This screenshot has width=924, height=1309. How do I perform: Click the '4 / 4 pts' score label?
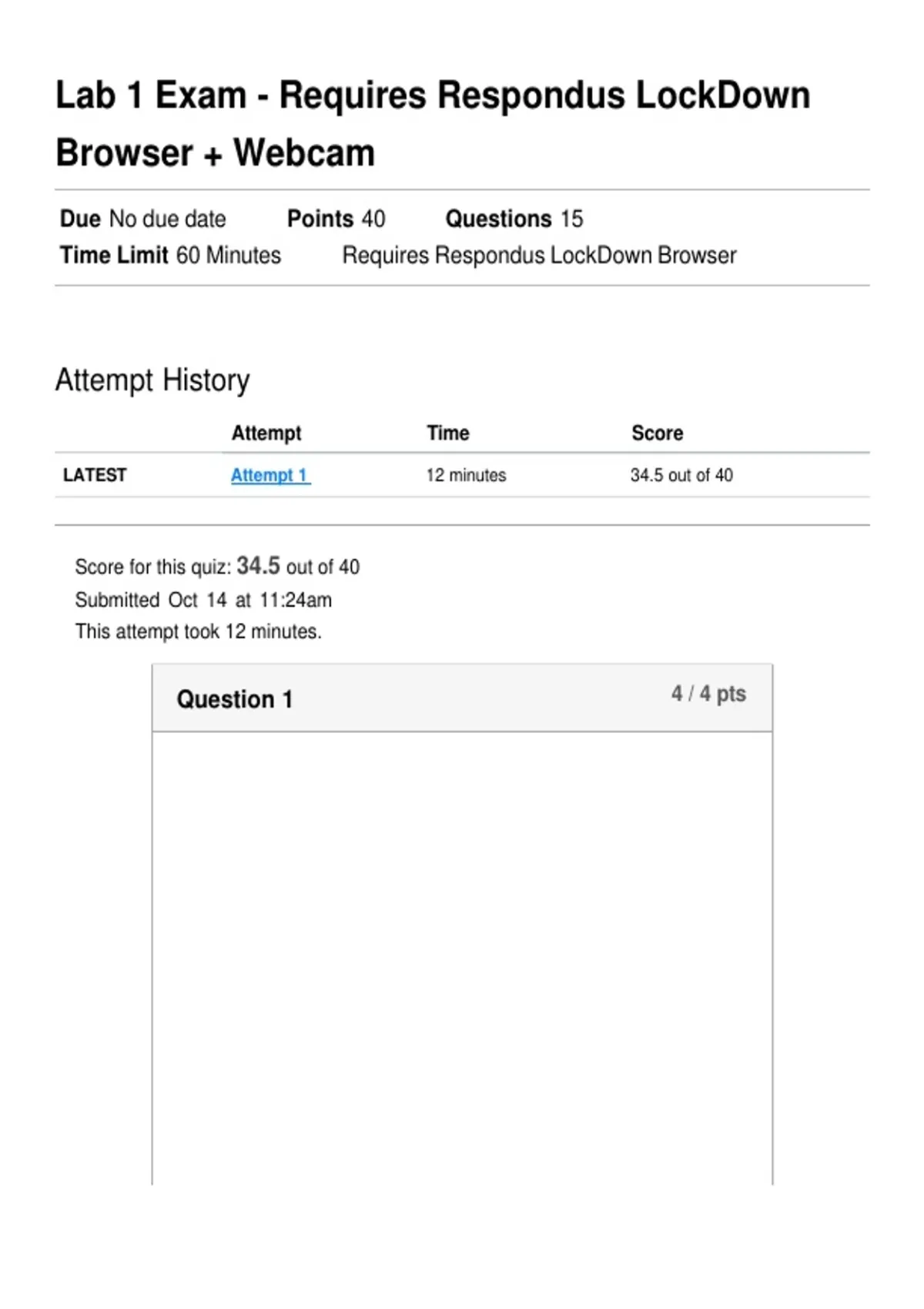708,694
